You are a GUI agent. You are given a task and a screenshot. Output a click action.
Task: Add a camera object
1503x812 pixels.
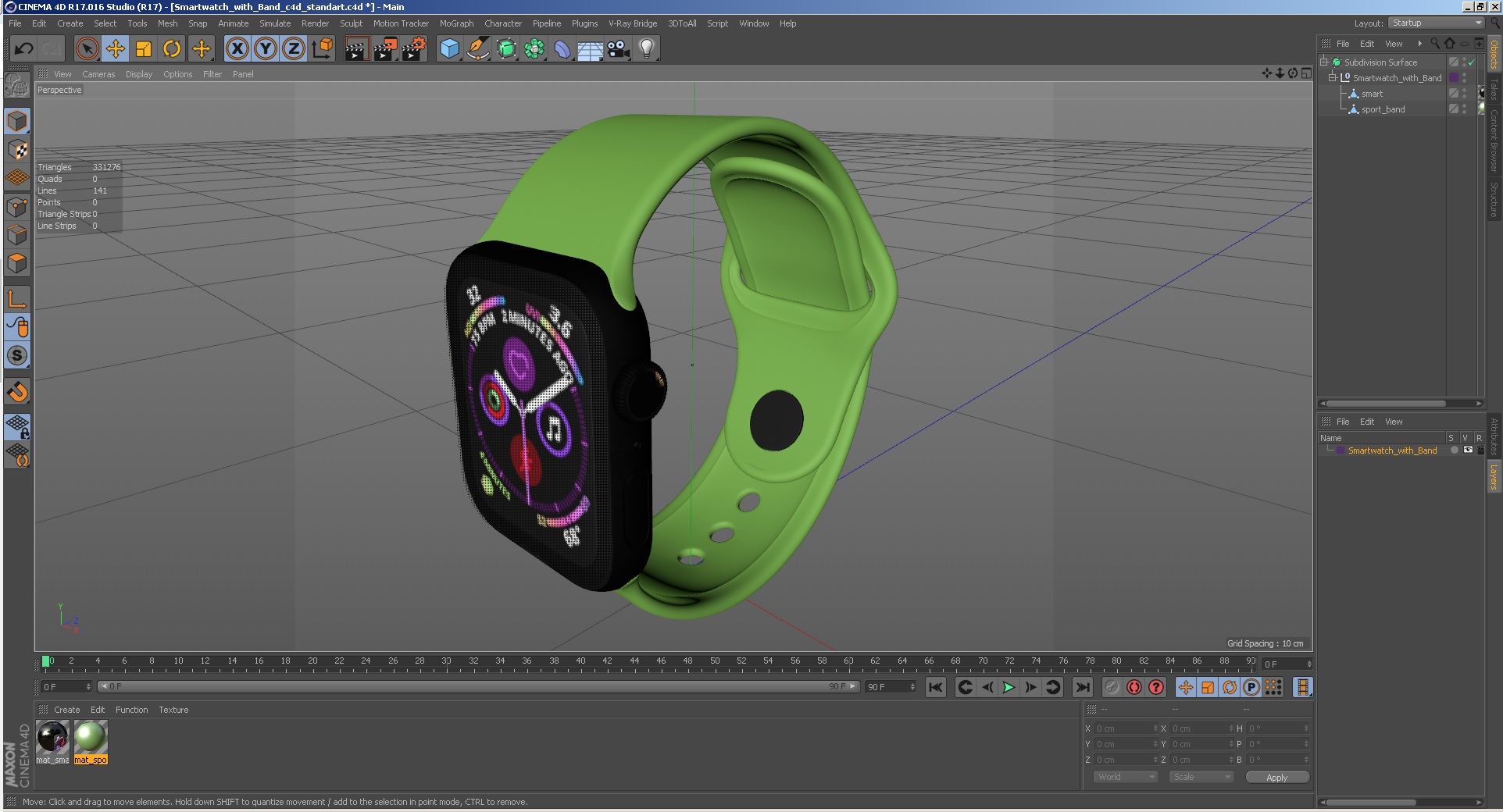click(619, 49)
